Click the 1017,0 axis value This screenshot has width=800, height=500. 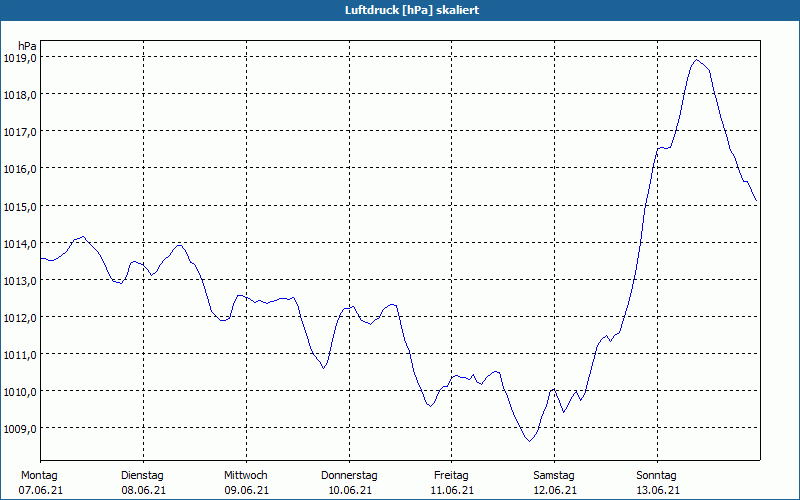21,132
